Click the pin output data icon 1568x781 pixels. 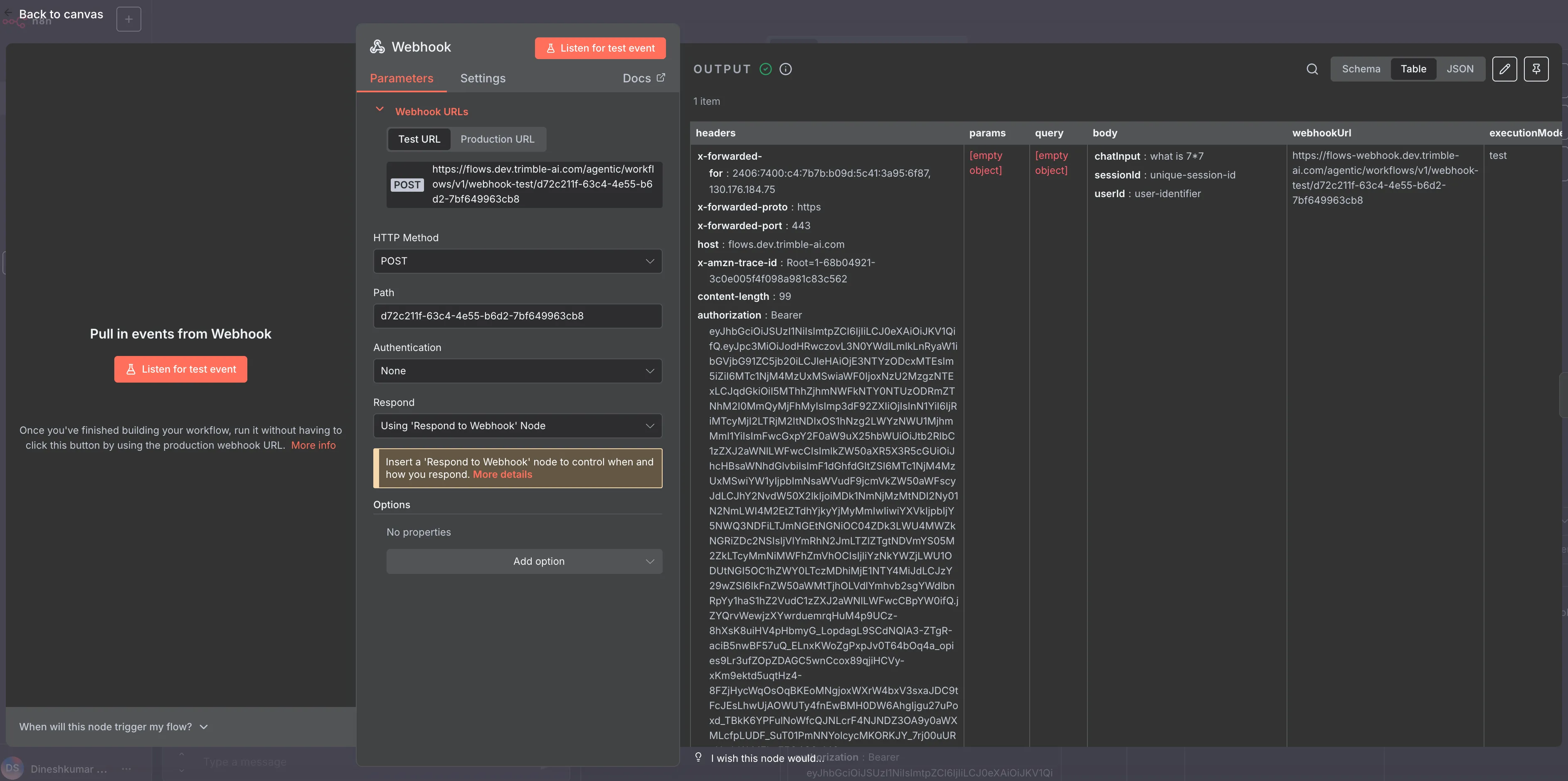tap(1536, 69)
